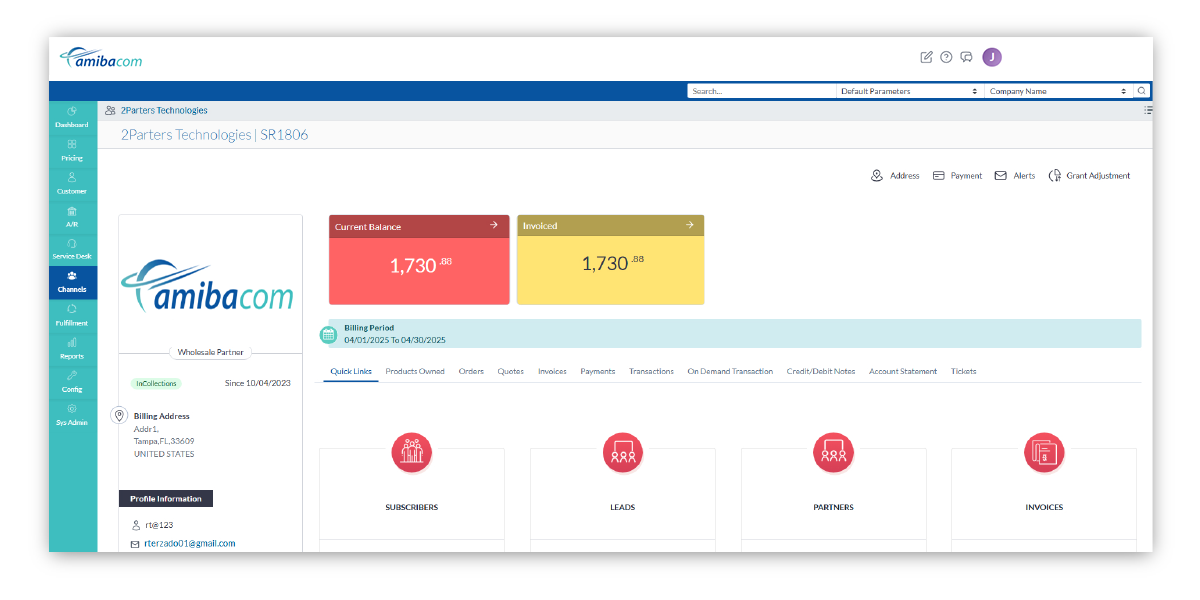Click the LEADS card label
The height and width of the screenshot is (600, 1200).
pos(623,508)
